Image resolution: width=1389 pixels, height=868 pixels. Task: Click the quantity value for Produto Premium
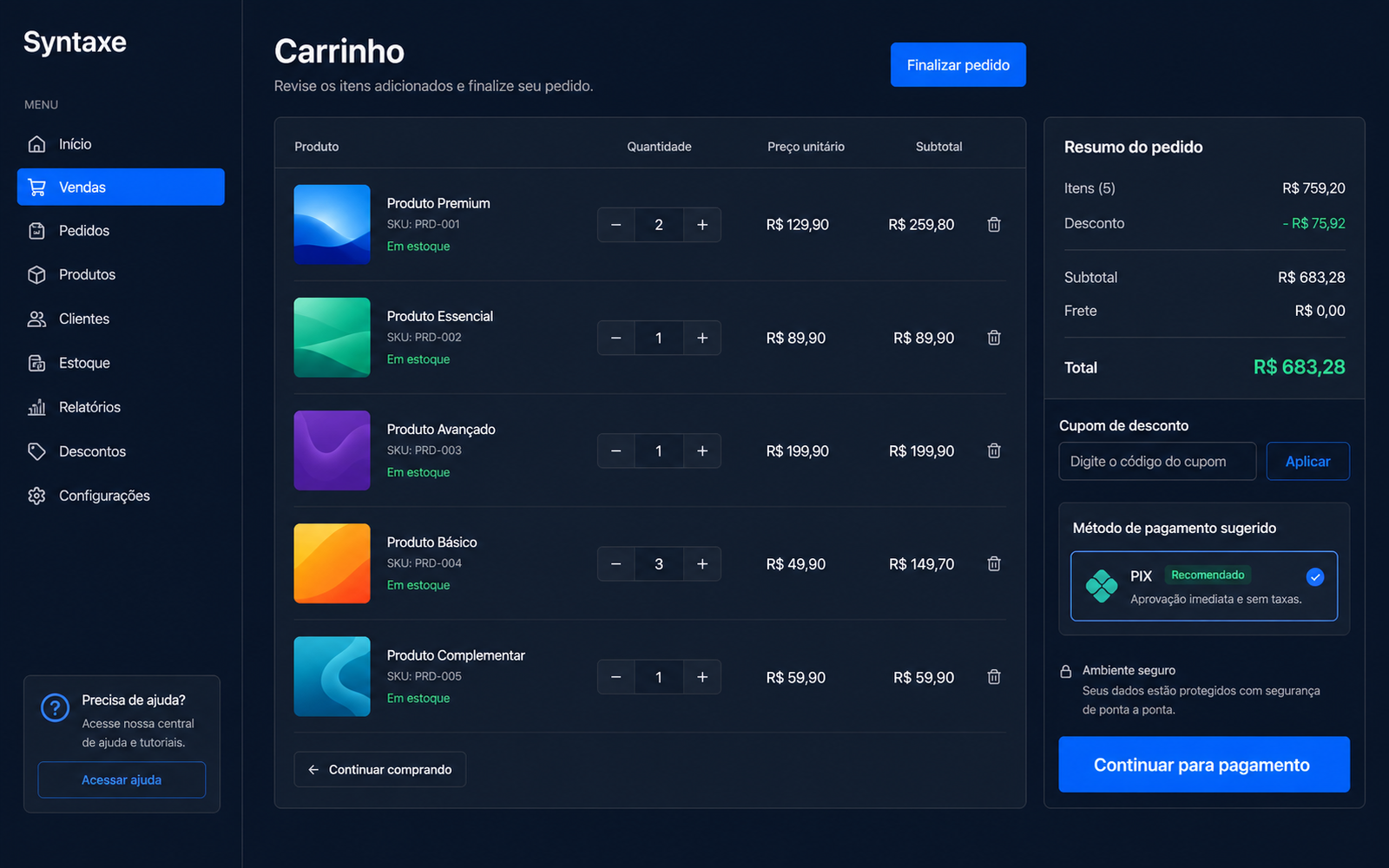(659, 225)
